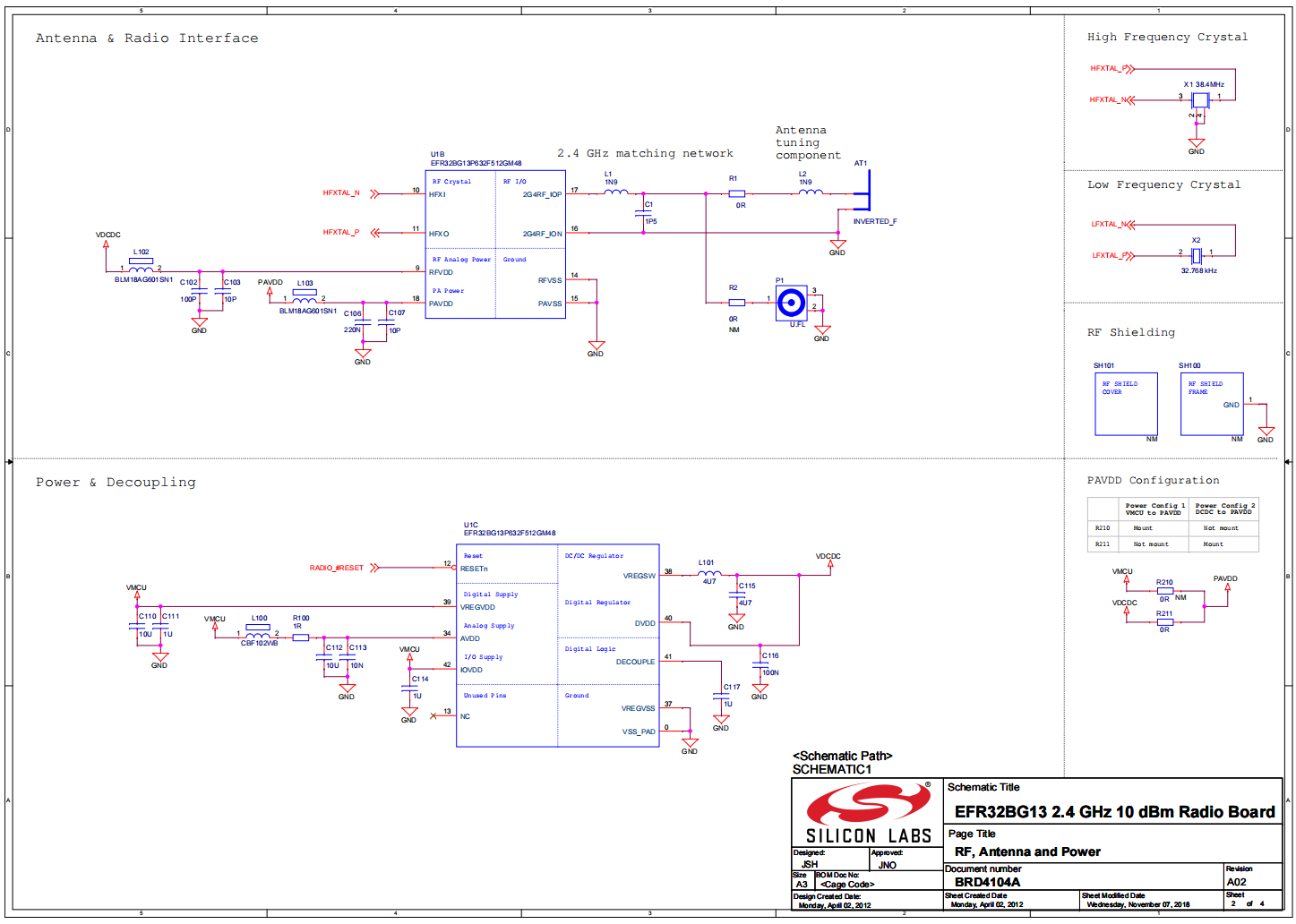Select the X1 38.4MHz crystal symbol
The image size is (1296, 924).
pyautogui.click(x=1199, y=99)
